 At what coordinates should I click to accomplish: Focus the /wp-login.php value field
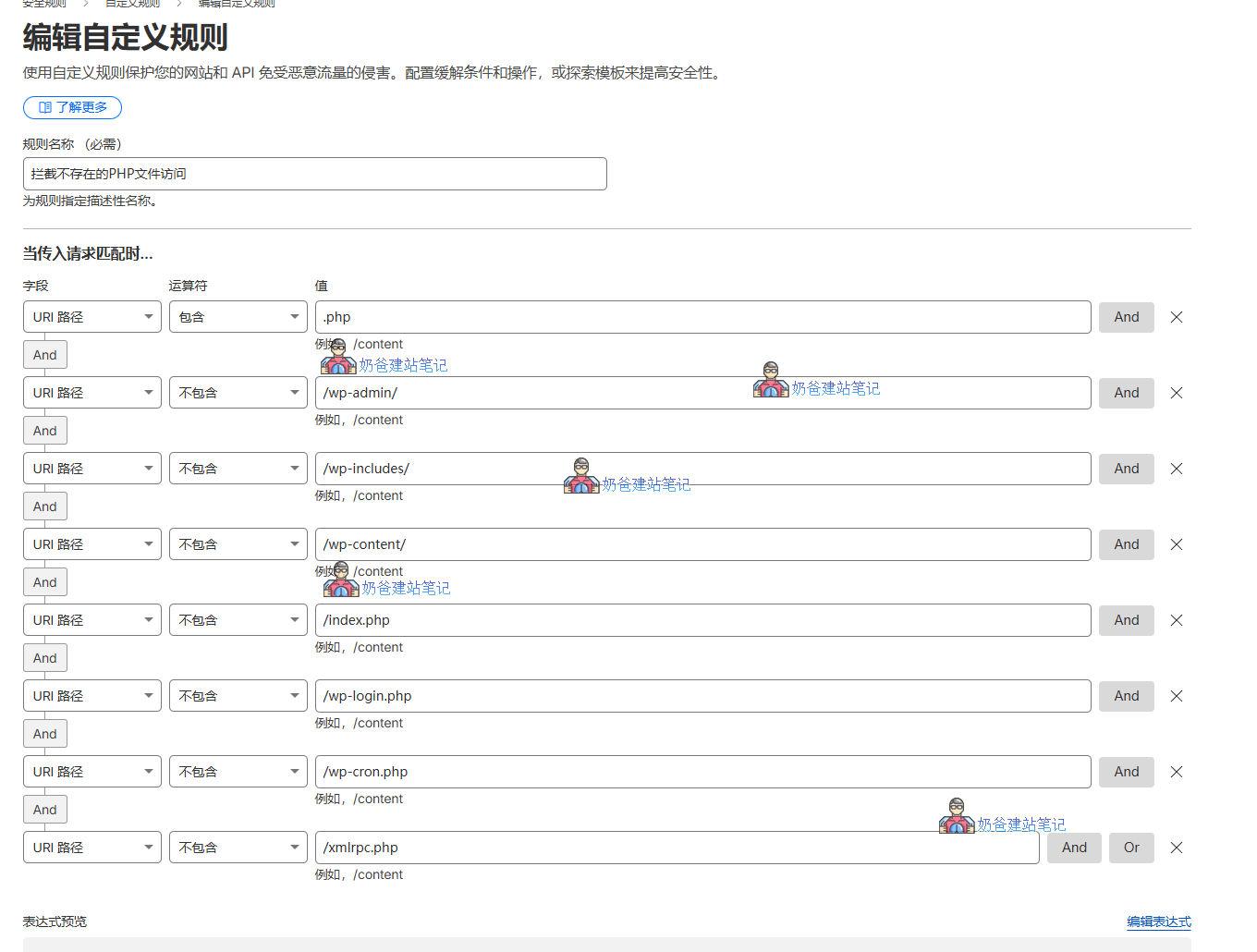tap(702, 696)
